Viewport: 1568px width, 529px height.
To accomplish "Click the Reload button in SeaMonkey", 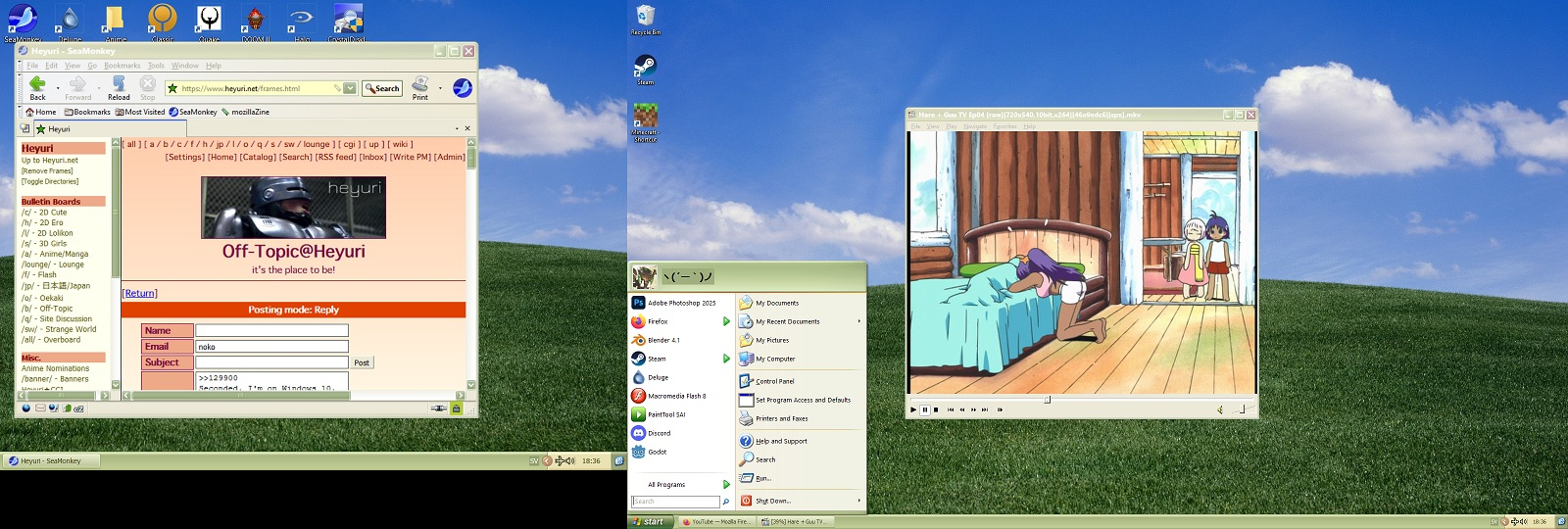I will click(119, 87).
